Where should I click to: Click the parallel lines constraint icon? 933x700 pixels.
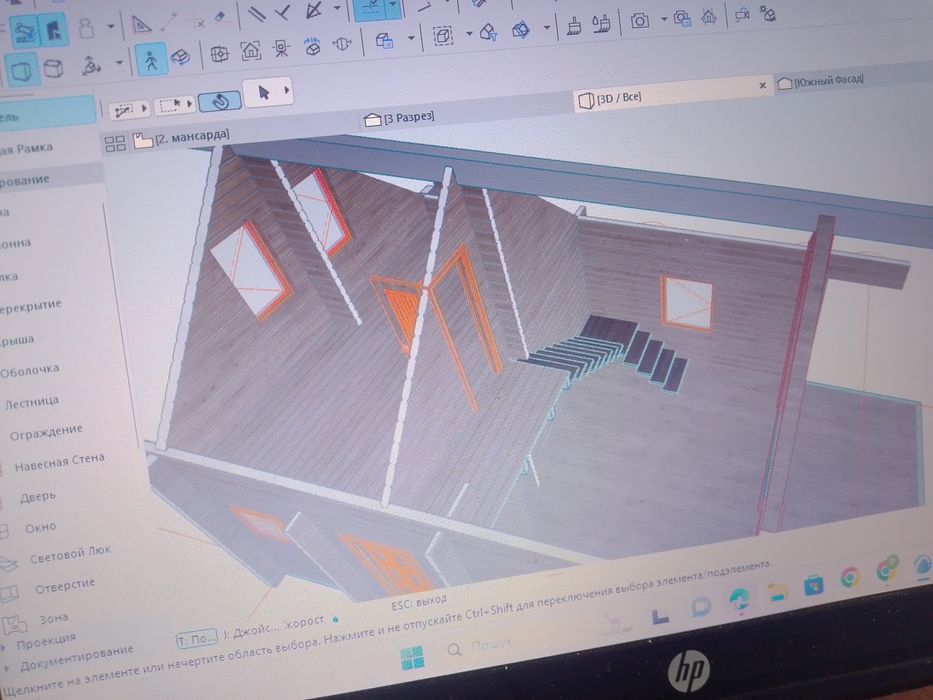click(257, 14)
